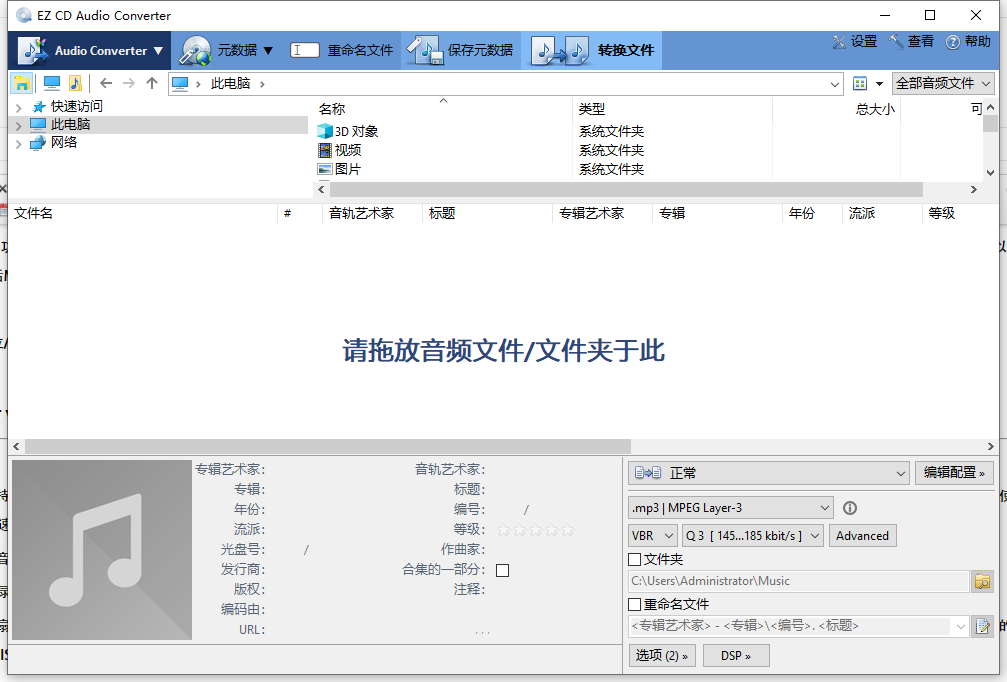Click the browse output folder icon
This screenshot has width=1007, height=682.
click(x=982, y=581)
